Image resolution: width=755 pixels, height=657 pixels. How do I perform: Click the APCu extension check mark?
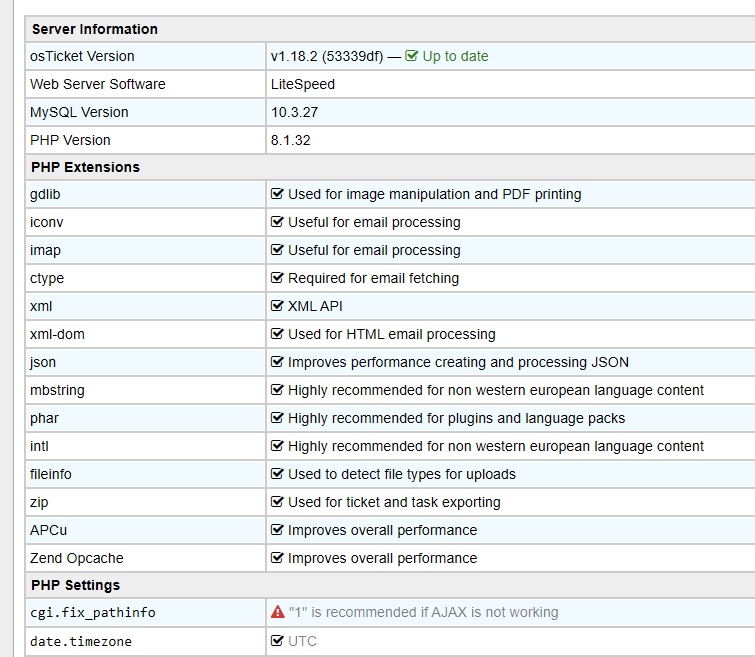coord(278,530)
